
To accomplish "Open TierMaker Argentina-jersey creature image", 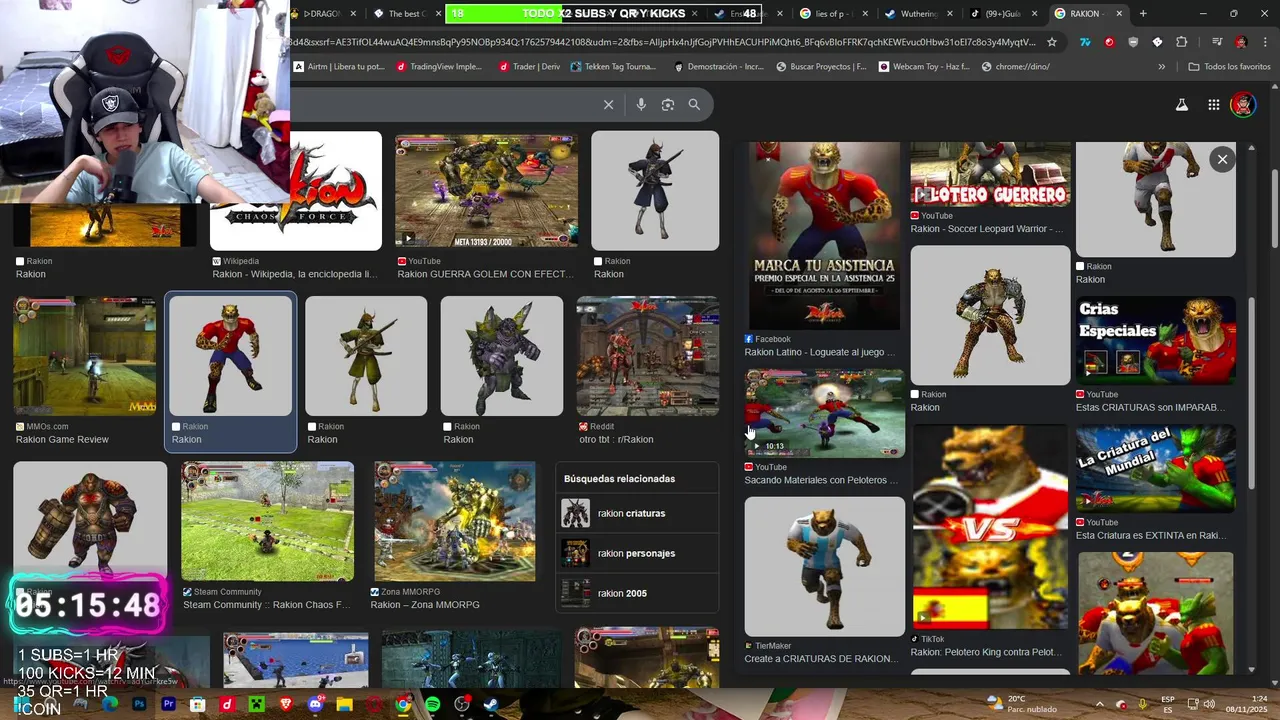I will 824,567.
